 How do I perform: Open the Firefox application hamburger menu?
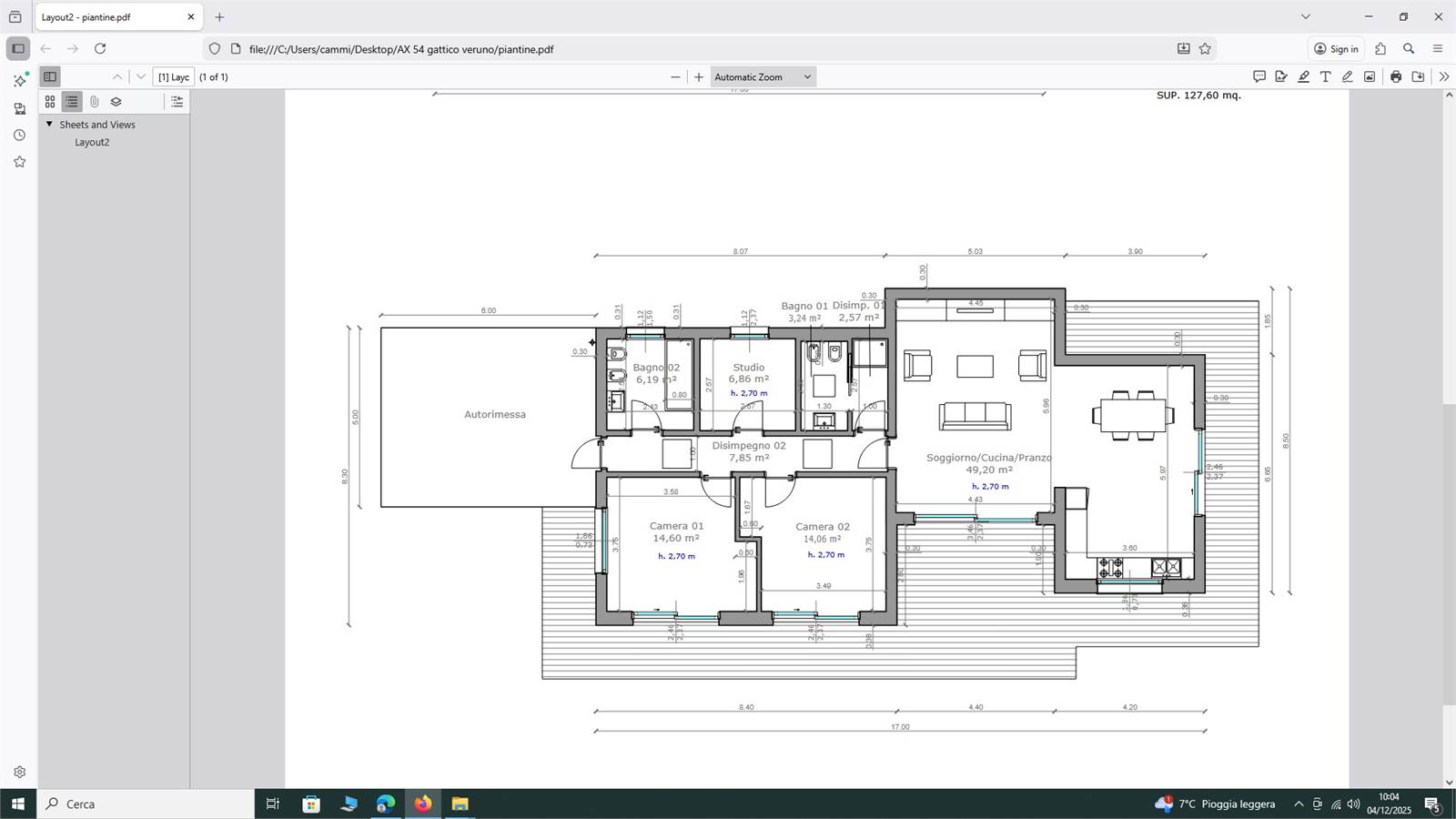click(x=1438, y=49)
